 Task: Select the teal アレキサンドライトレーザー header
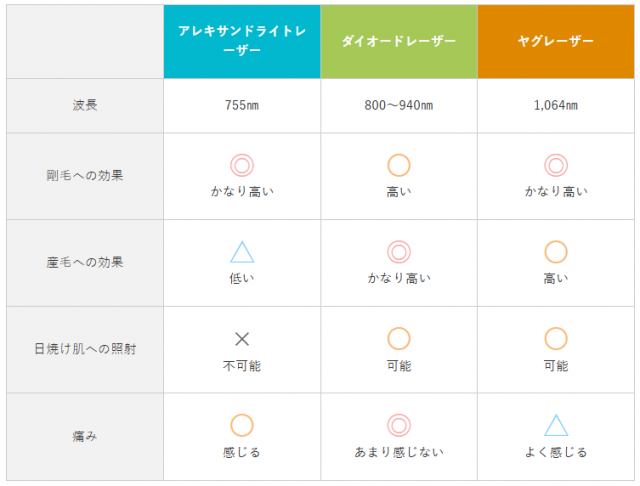point(242,41)
